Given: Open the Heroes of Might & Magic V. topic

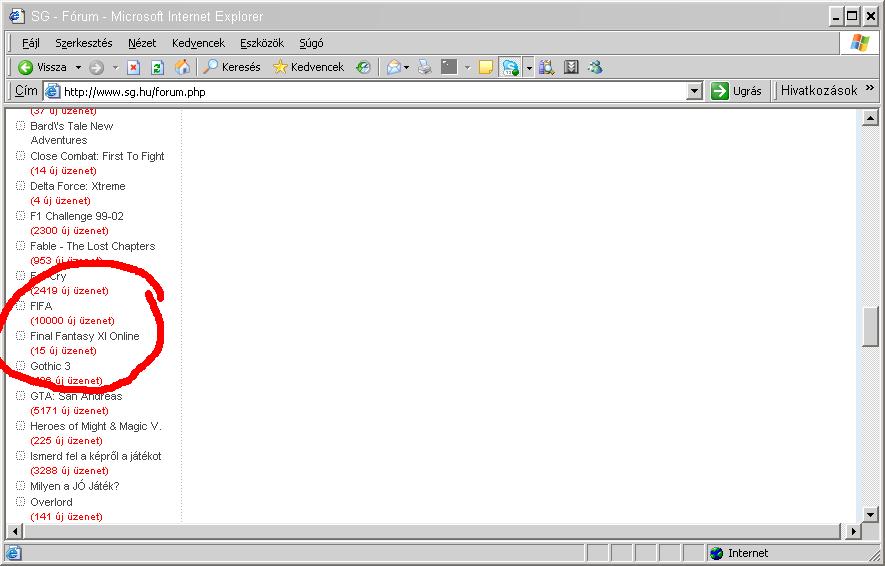Looking at the screenshot, I should tap(96, 426).
